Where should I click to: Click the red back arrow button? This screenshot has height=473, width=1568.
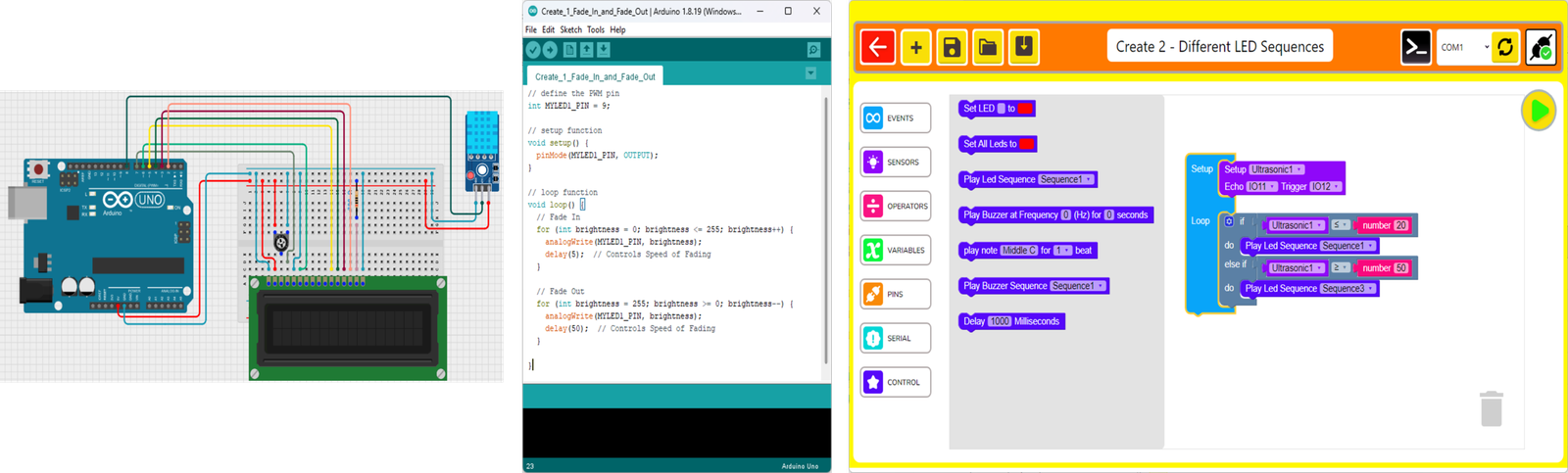click(x=878, y=47)
